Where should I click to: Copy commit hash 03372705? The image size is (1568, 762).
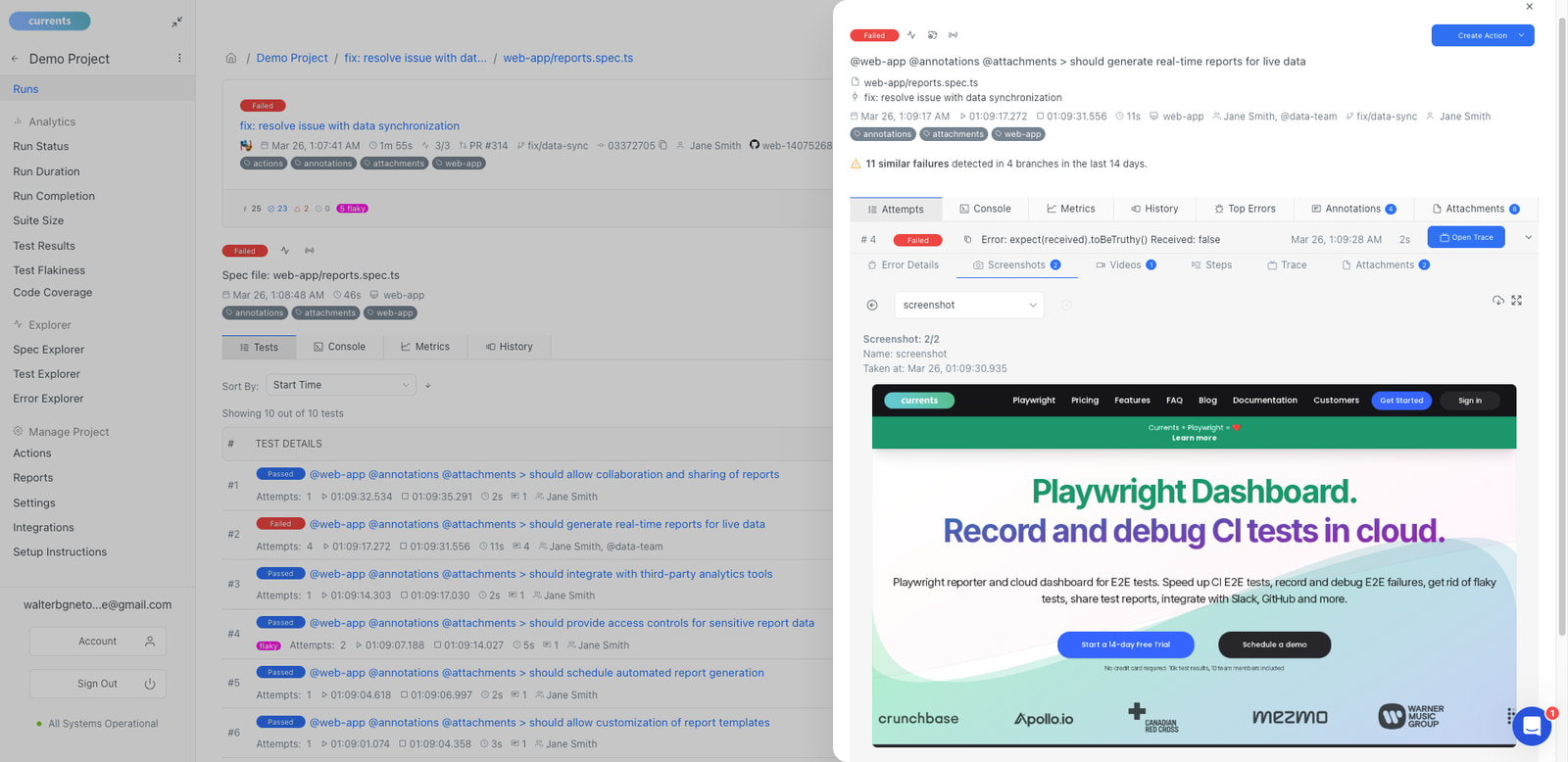pyautogui.click(x=663, y=145)
